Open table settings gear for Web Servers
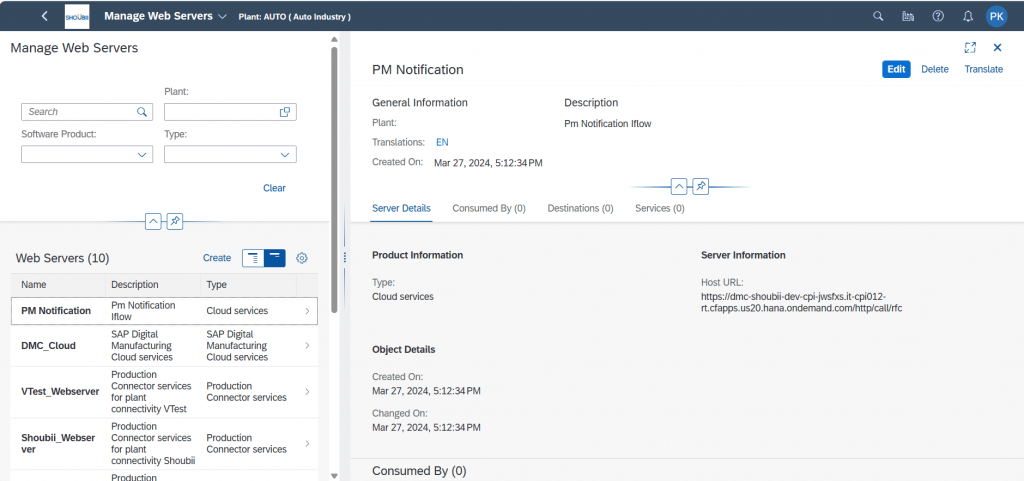 click(302, 258)
